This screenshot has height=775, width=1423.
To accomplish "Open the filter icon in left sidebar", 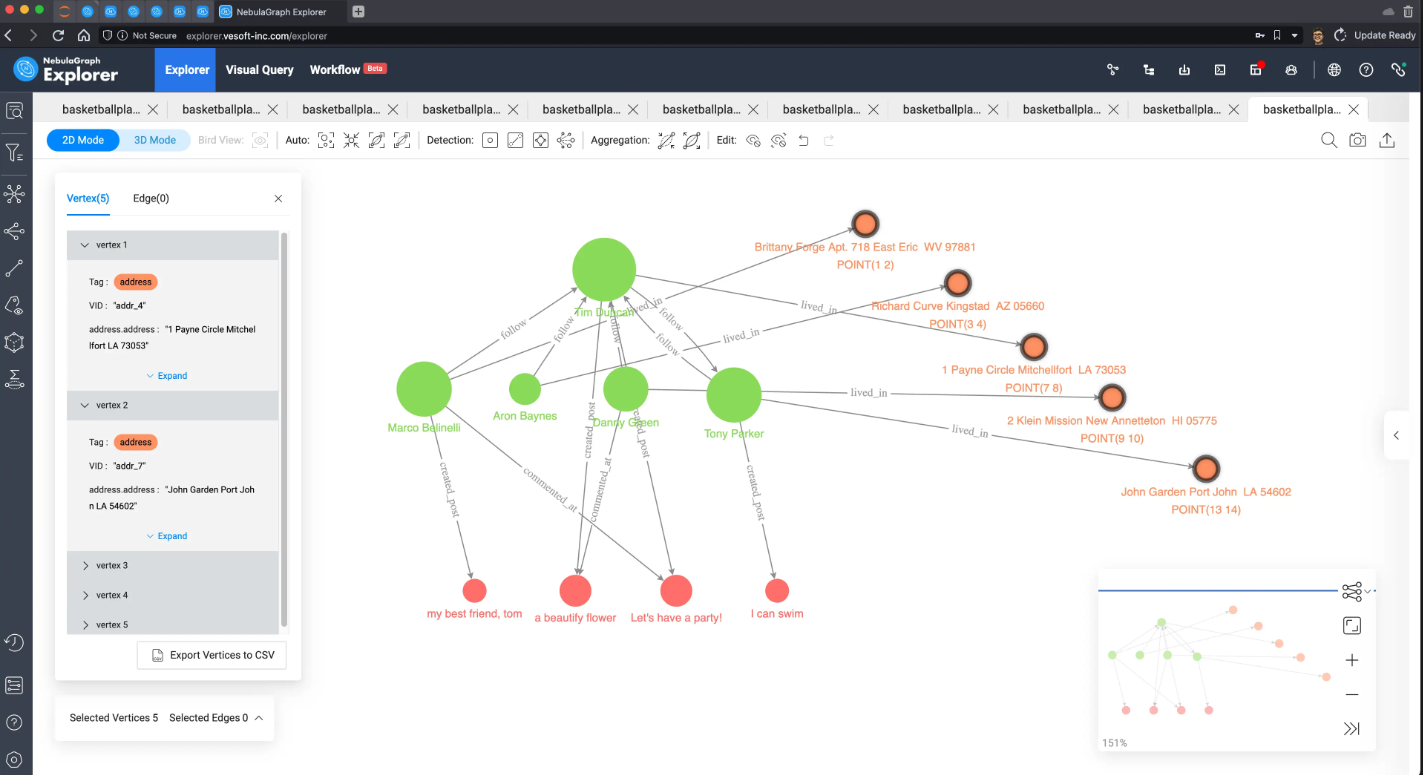I will click(15, 153).
